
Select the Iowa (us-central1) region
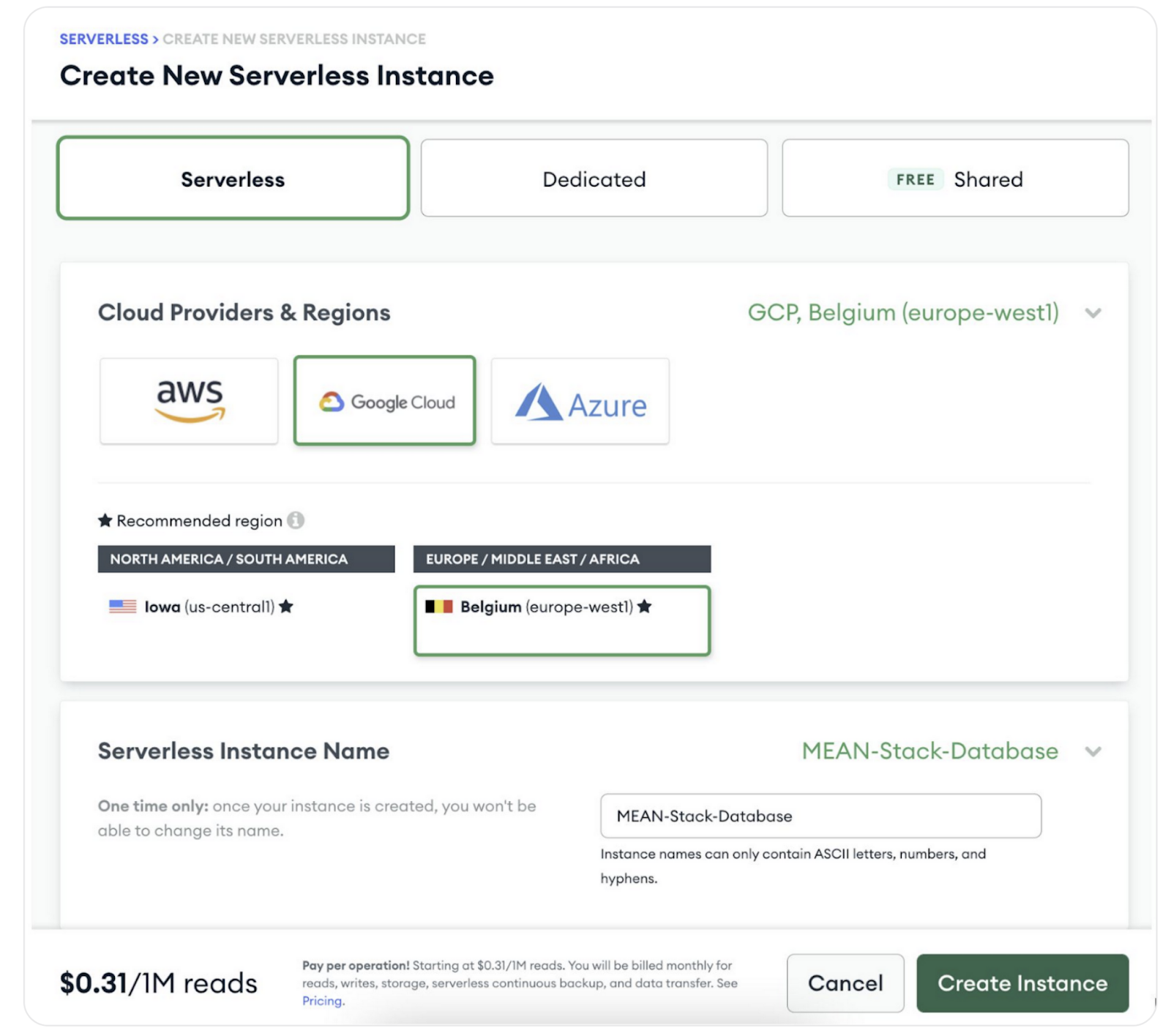click(209, 607)
